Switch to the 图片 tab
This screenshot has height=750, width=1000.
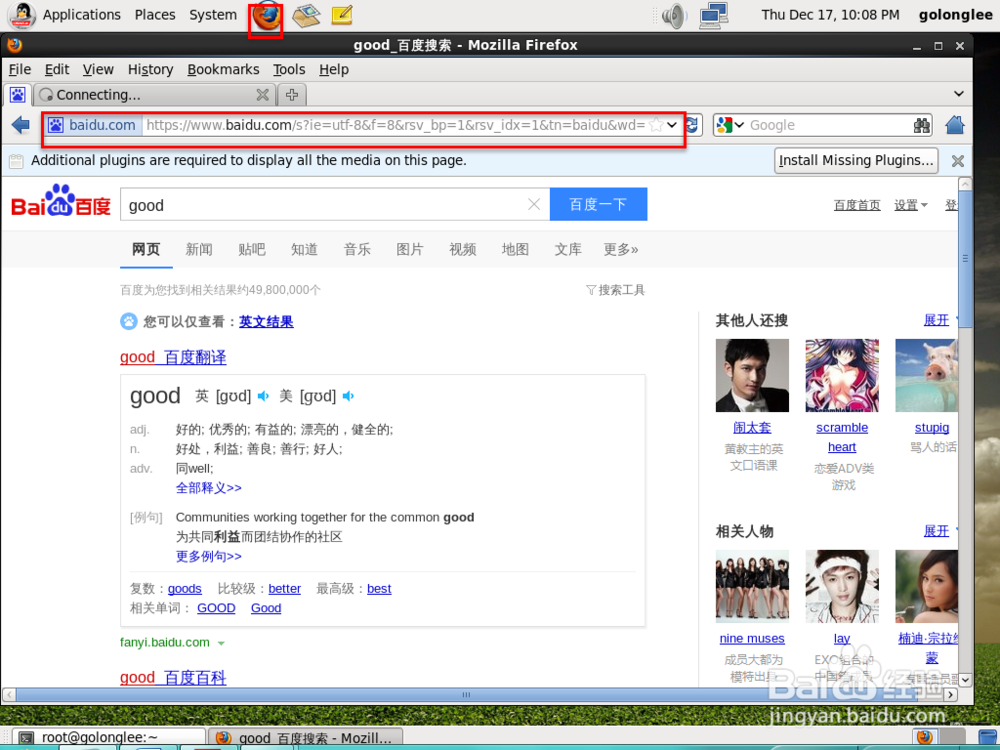click(x=409, y=249)
